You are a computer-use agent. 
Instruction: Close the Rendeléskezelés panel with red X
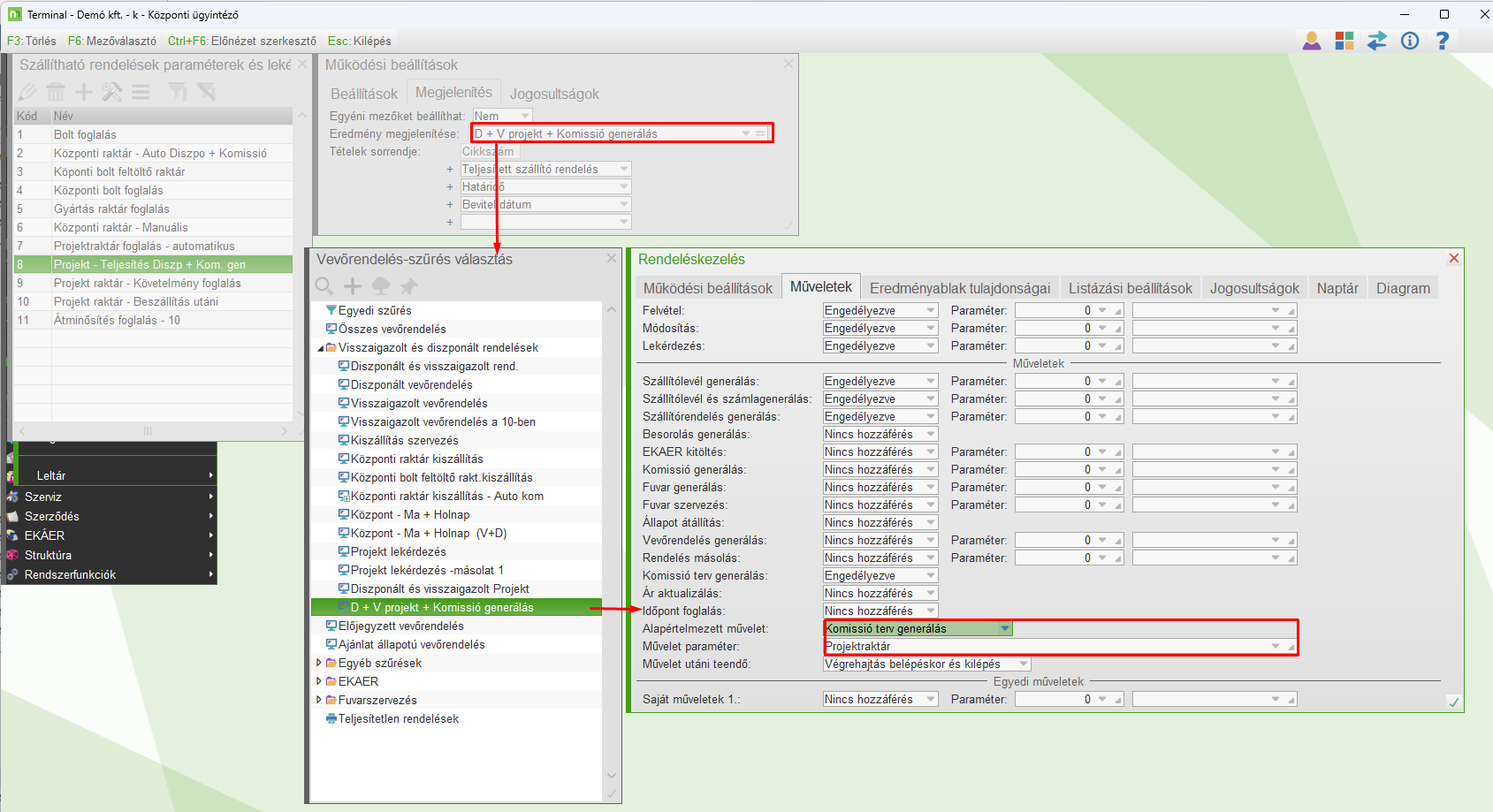point(1453,258)
